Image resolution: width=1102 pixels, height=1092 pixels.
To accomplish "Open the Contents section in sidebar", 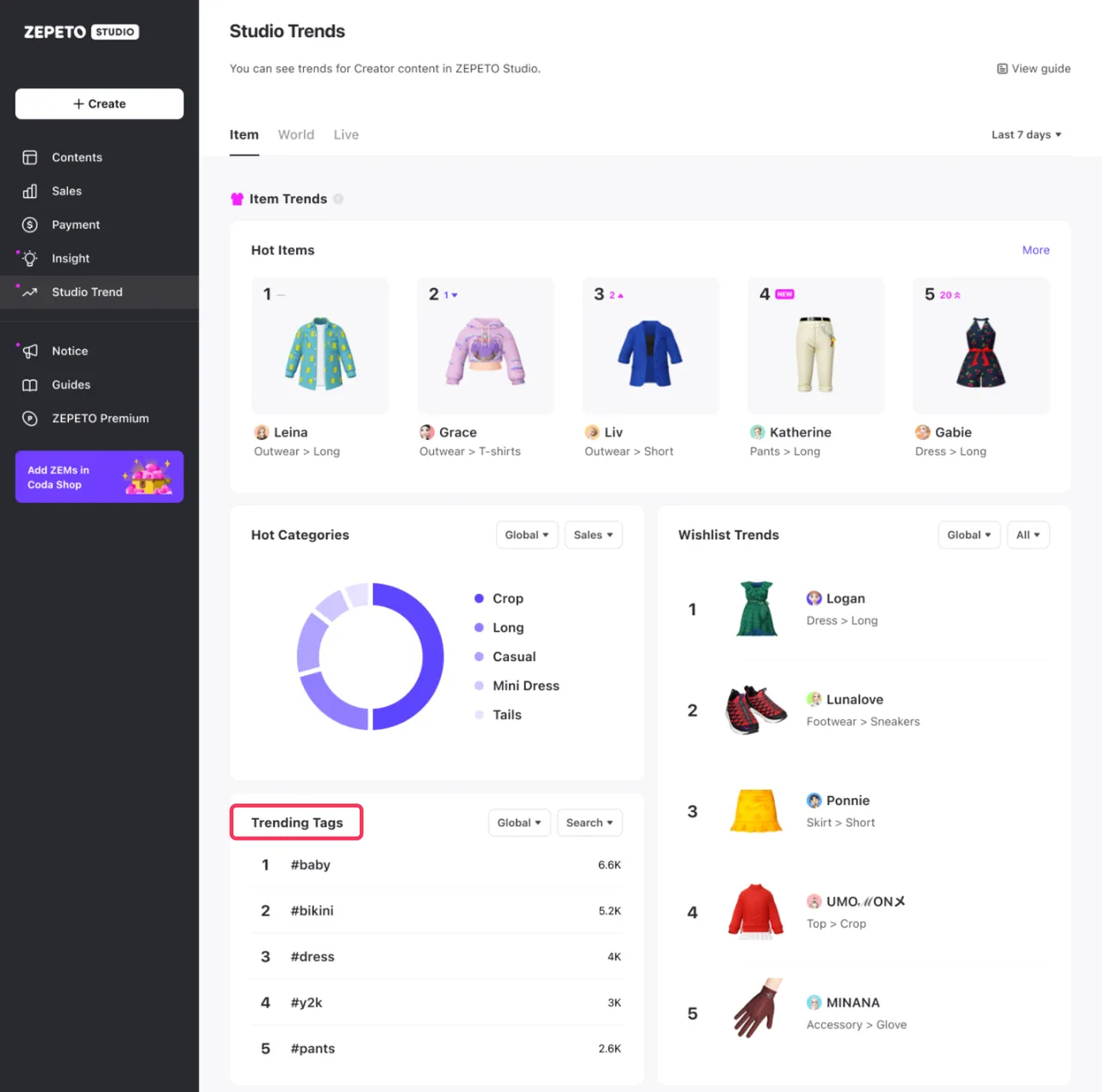I will 76,157.
